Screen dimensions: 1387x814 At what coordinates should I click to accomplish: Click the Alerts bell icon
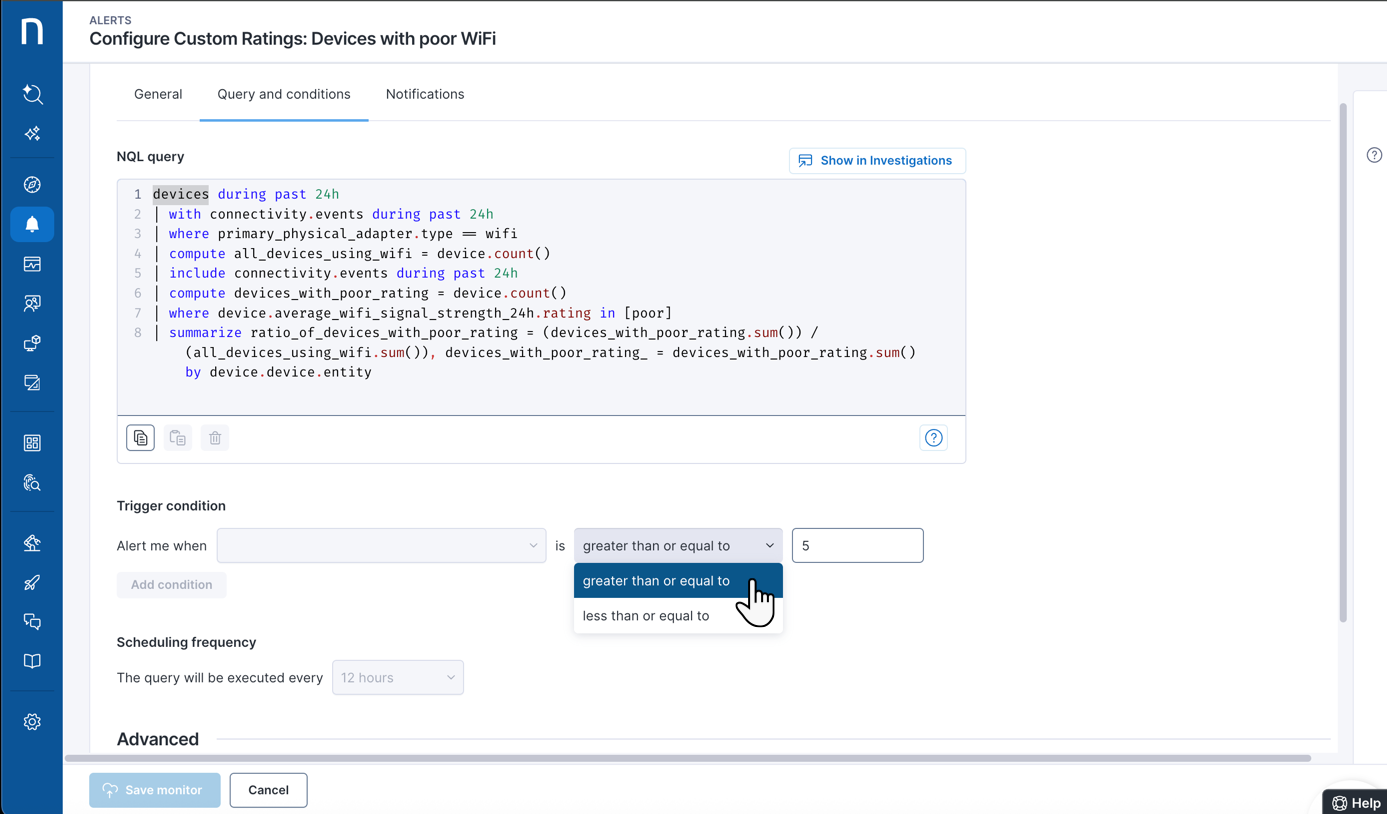(32, 225)
